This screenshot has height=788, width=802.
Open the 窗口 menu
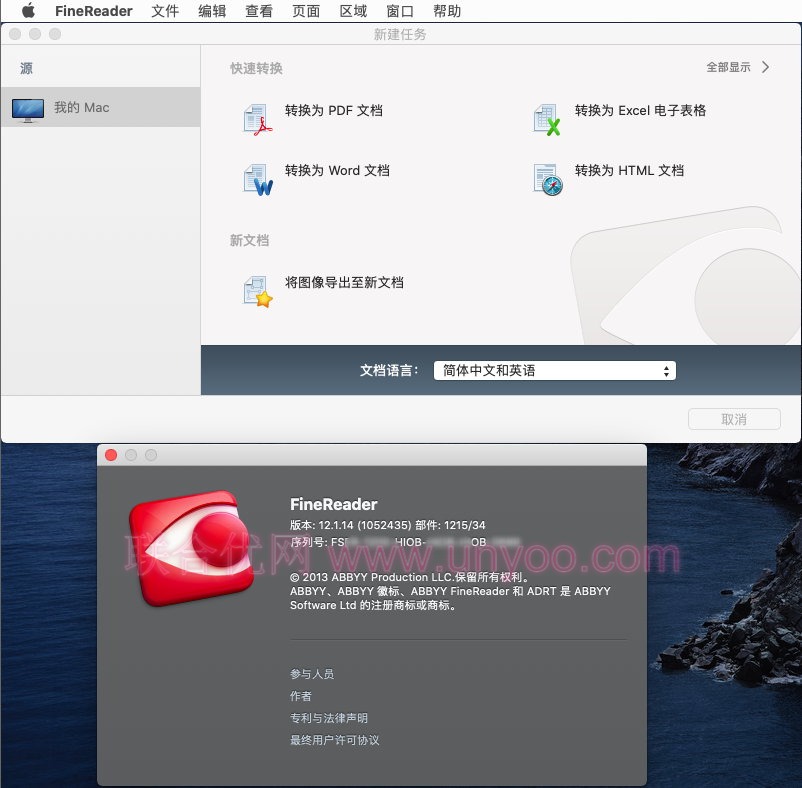pos(400,11)
